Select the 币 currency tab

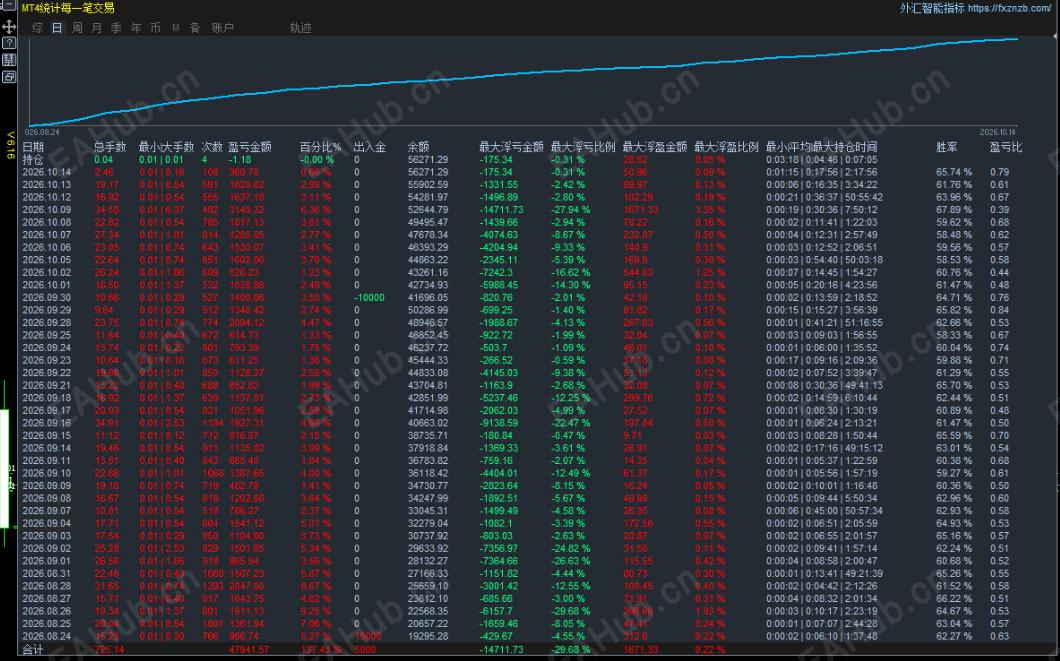[x=155, y=28]
